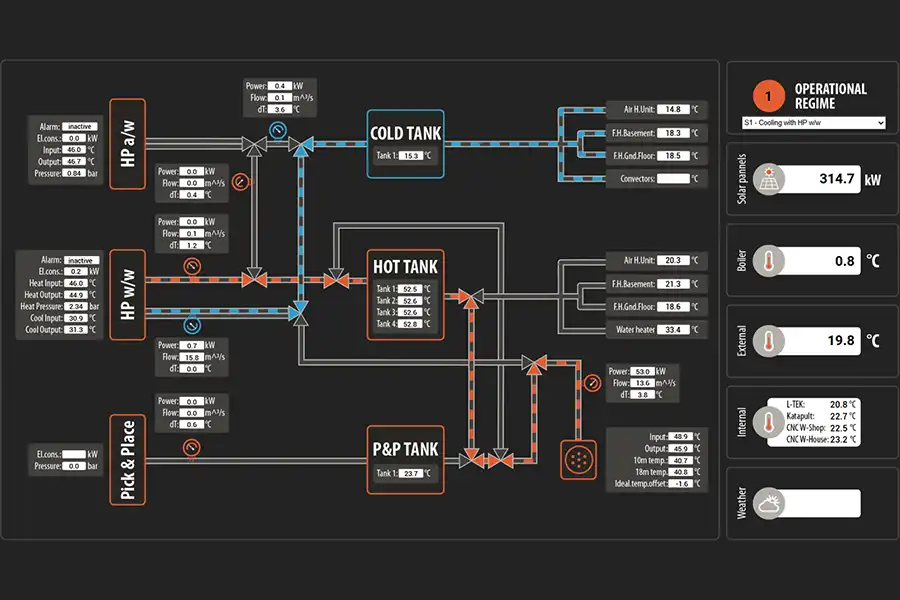This screenshot has height=600, width=900.
Task: Open the Operational Regime dropdown
Action: click(813, 122)
